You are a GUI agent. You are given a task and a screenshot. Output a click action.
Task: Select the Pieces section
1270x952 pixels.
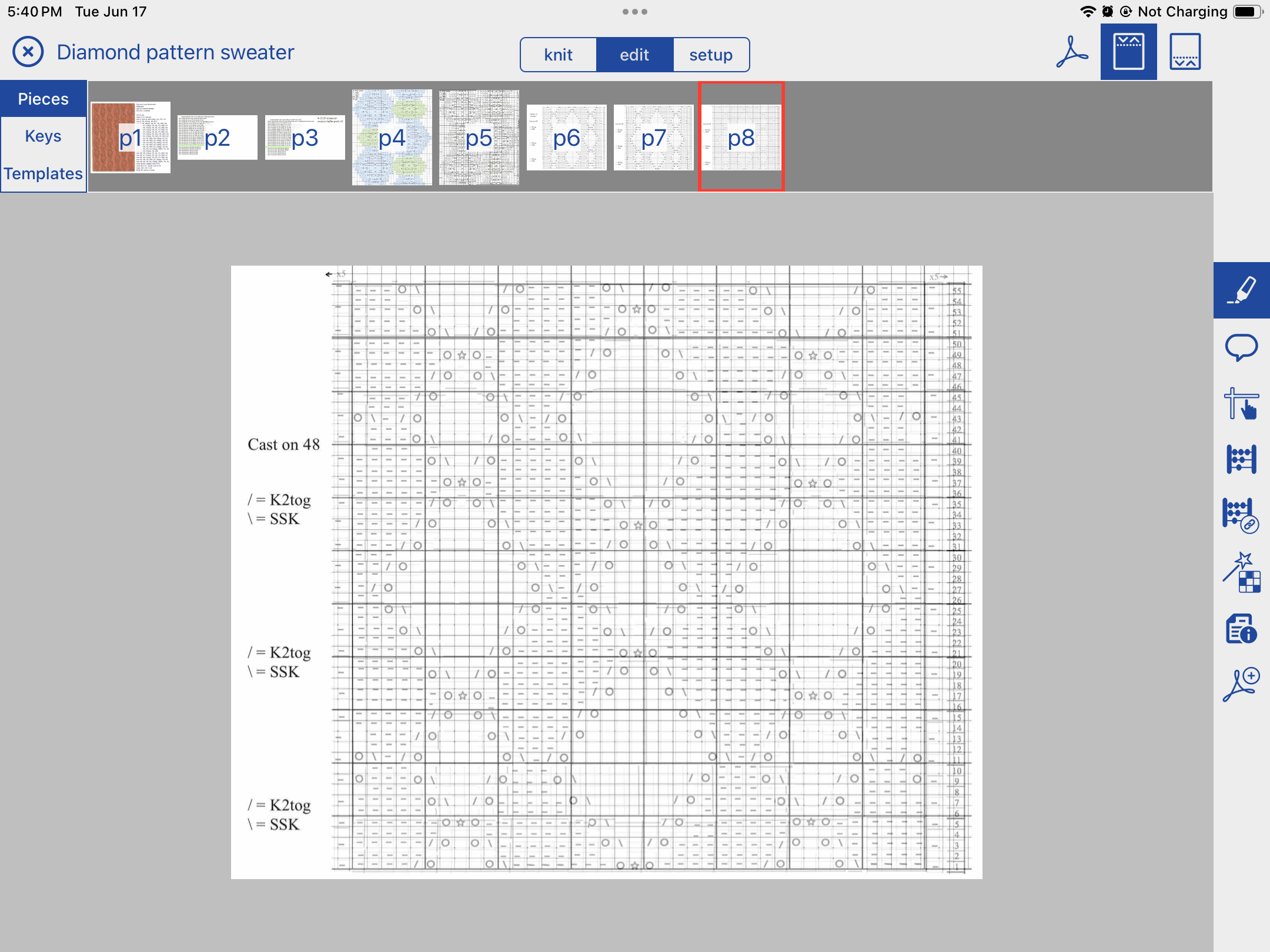click(43, 99)
